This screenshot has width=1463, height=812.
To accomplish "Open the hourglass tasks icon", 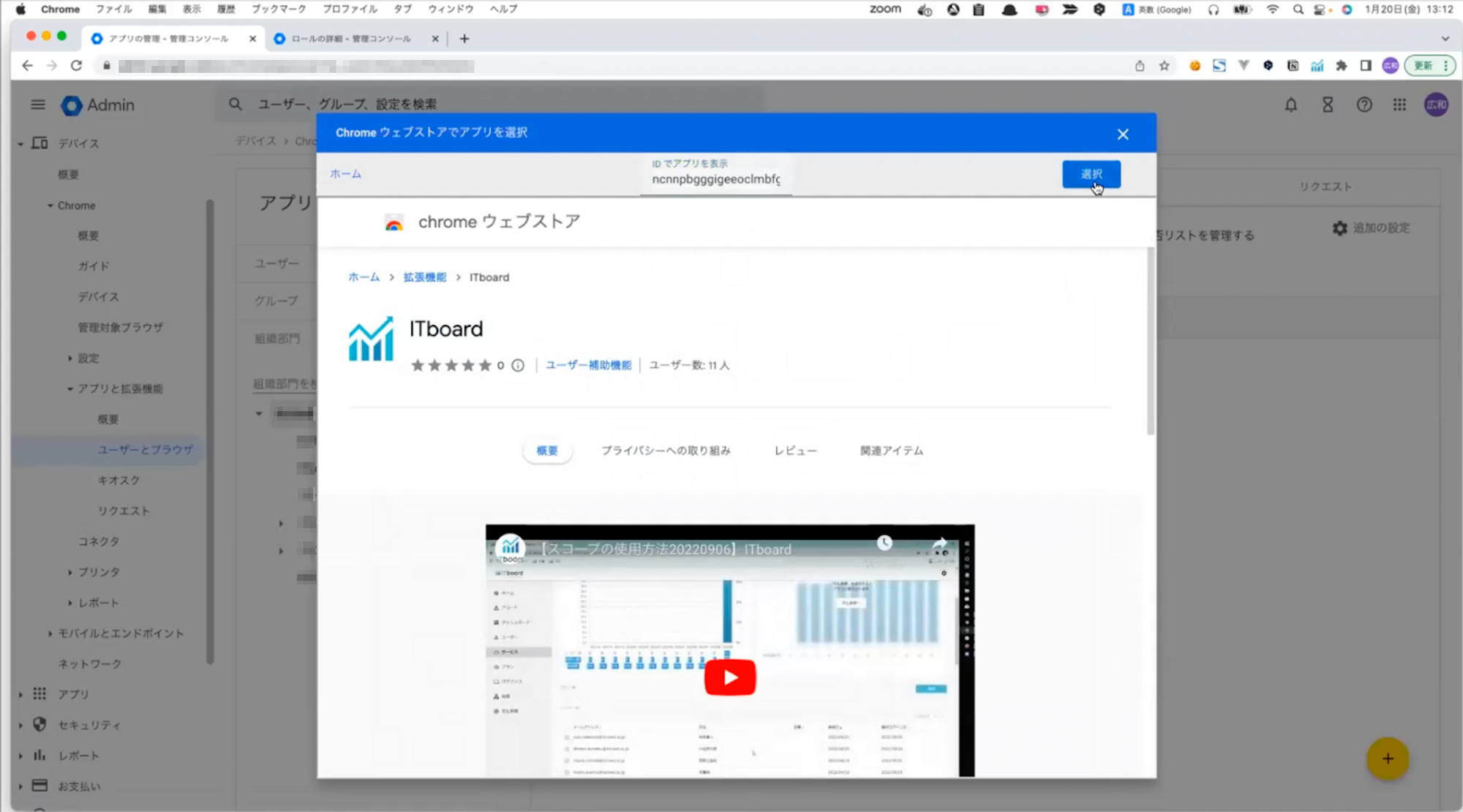I will coord(1328,105).
